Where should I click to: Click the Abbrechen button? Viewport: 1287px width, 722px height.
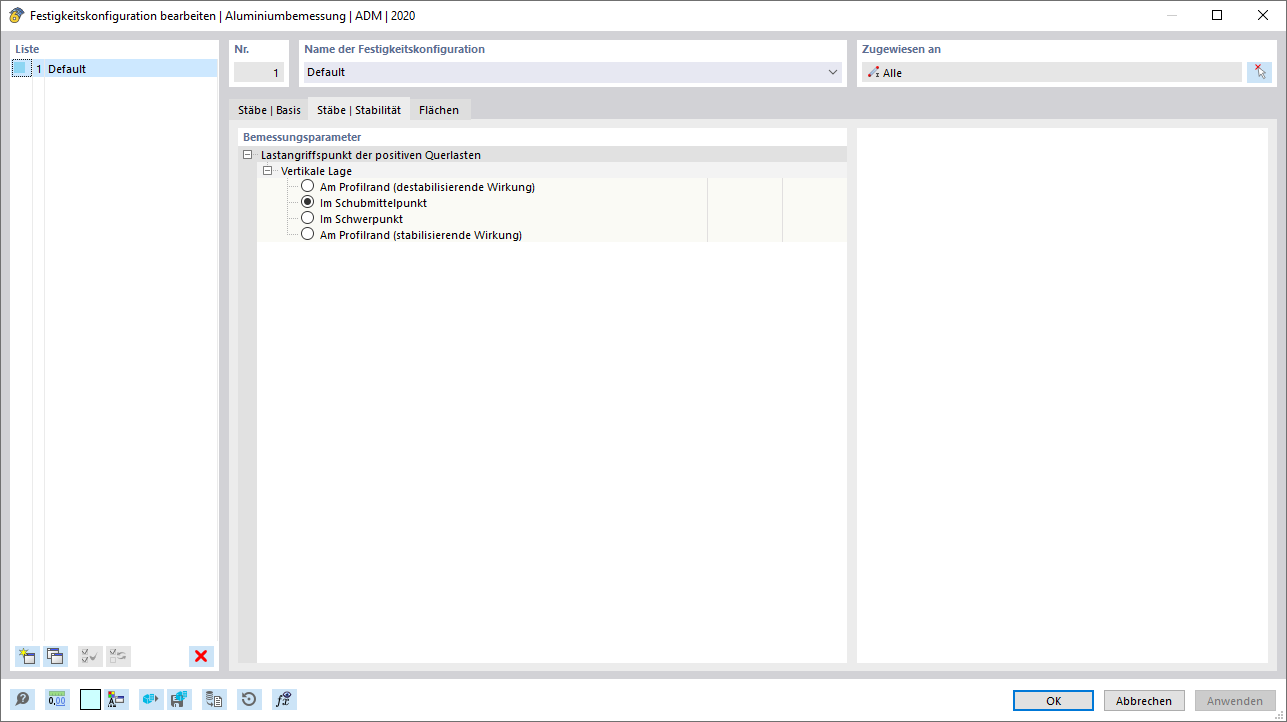click(1144, 701)
